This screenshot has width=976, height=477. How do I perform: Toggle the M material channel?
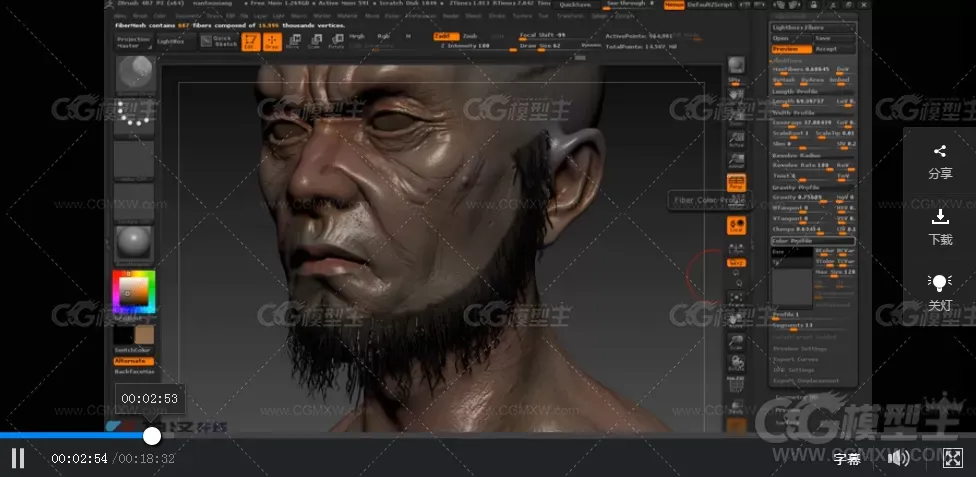tap(408, 36)
